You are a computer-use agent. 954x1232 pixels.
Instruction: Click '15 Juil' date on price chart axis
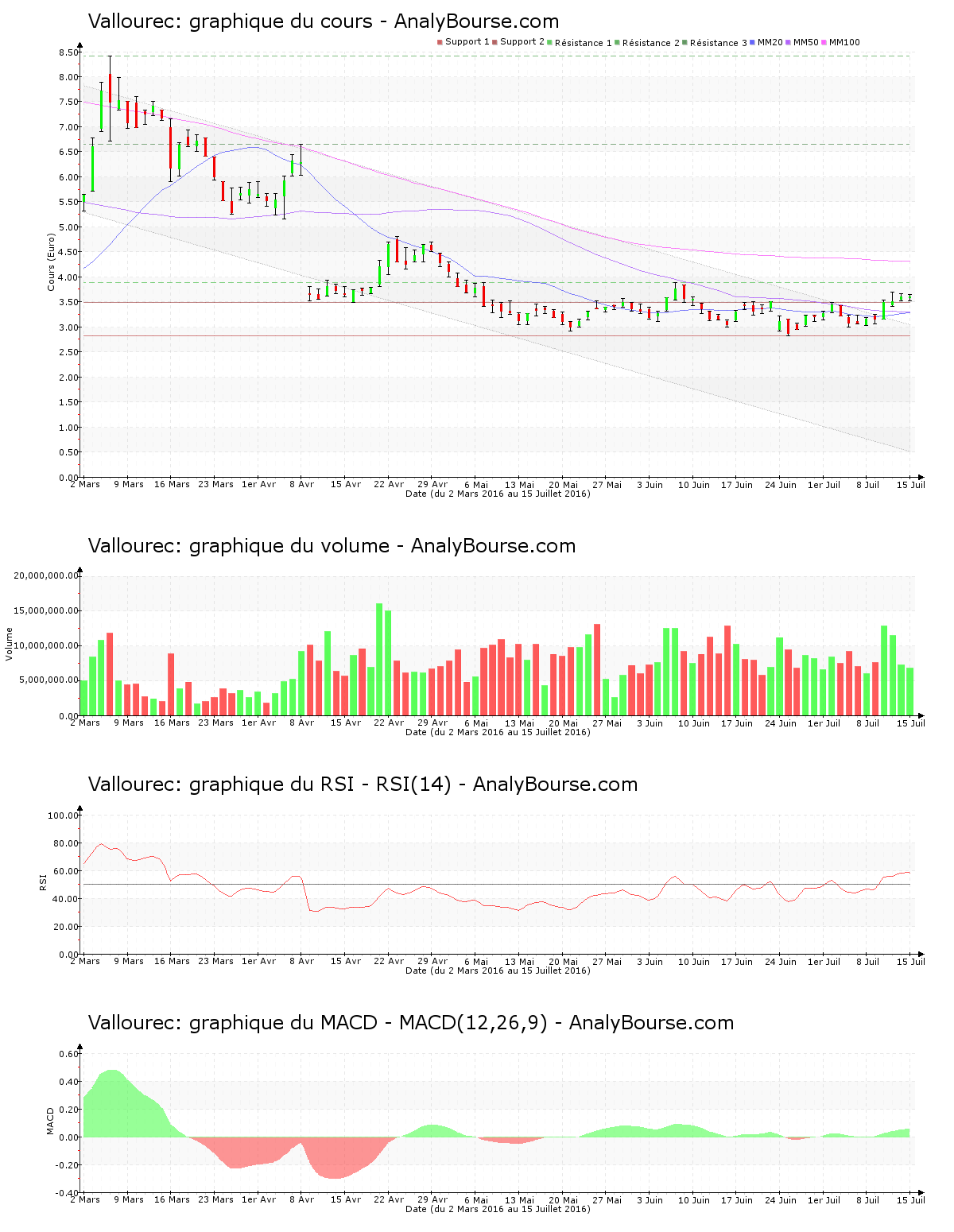click(x=911, y=484)
